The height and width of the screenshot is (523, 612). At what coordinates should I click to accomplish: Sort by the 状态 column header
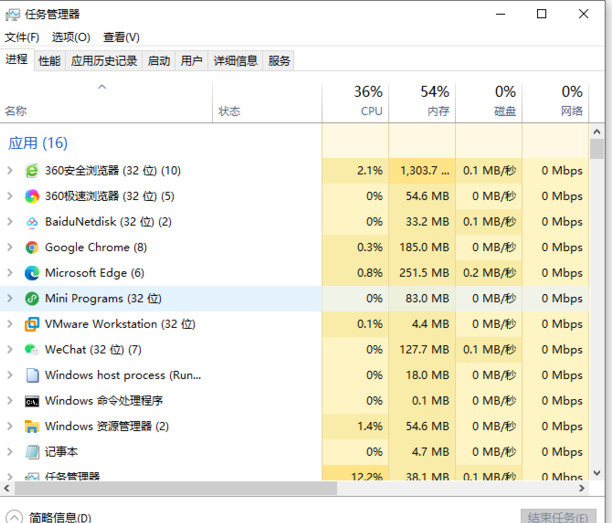[x=267, y=102]
